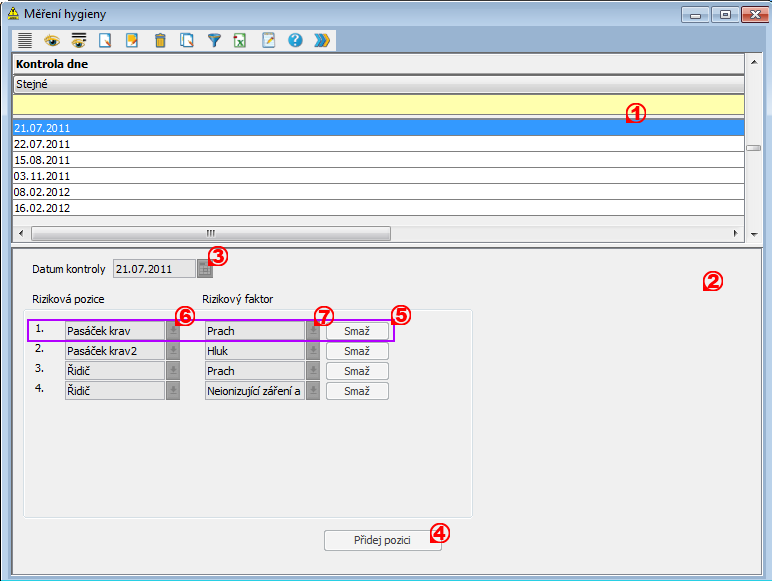Click the list view lines icon in toolbar
The height and width of the screenshot is (581, 772).
coord(25,41)
